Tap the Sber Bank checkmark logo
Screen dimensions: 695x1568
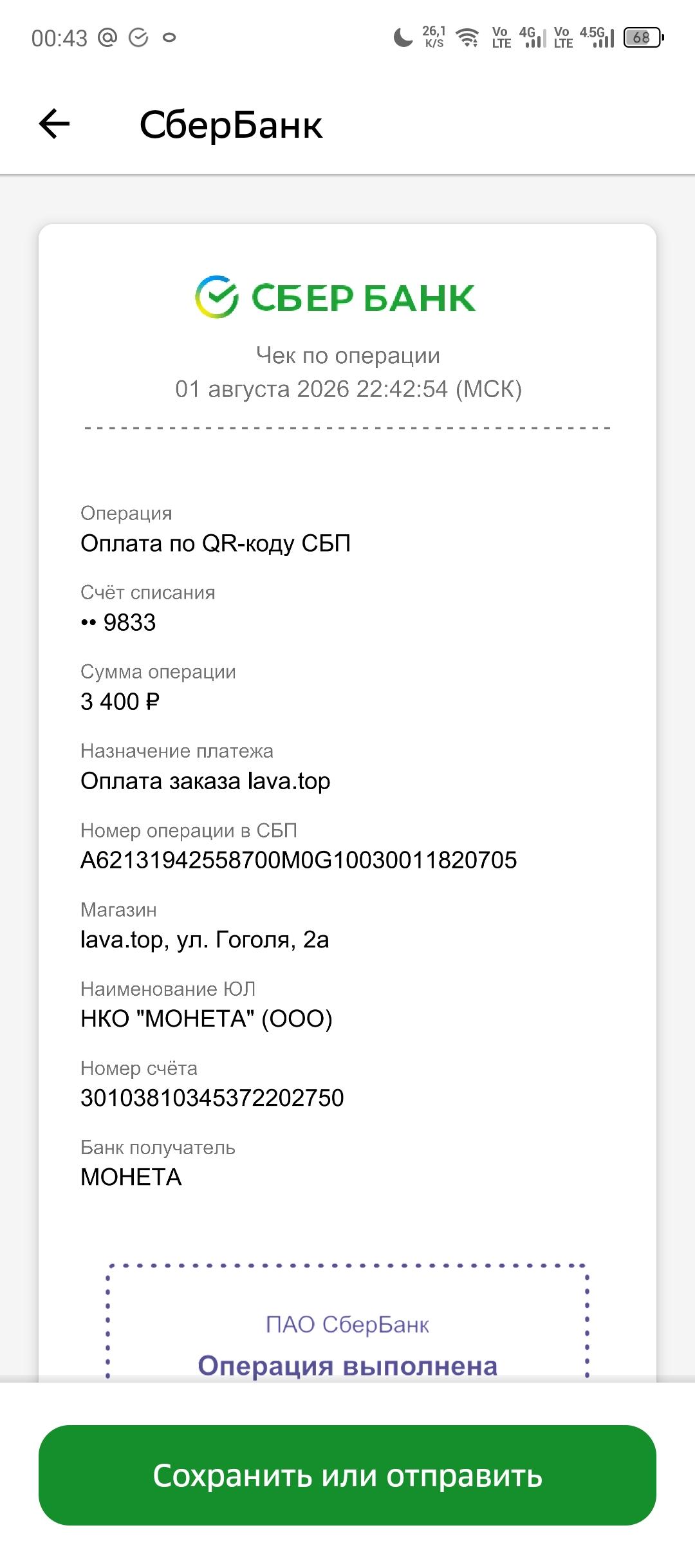[x=217, y=297]
